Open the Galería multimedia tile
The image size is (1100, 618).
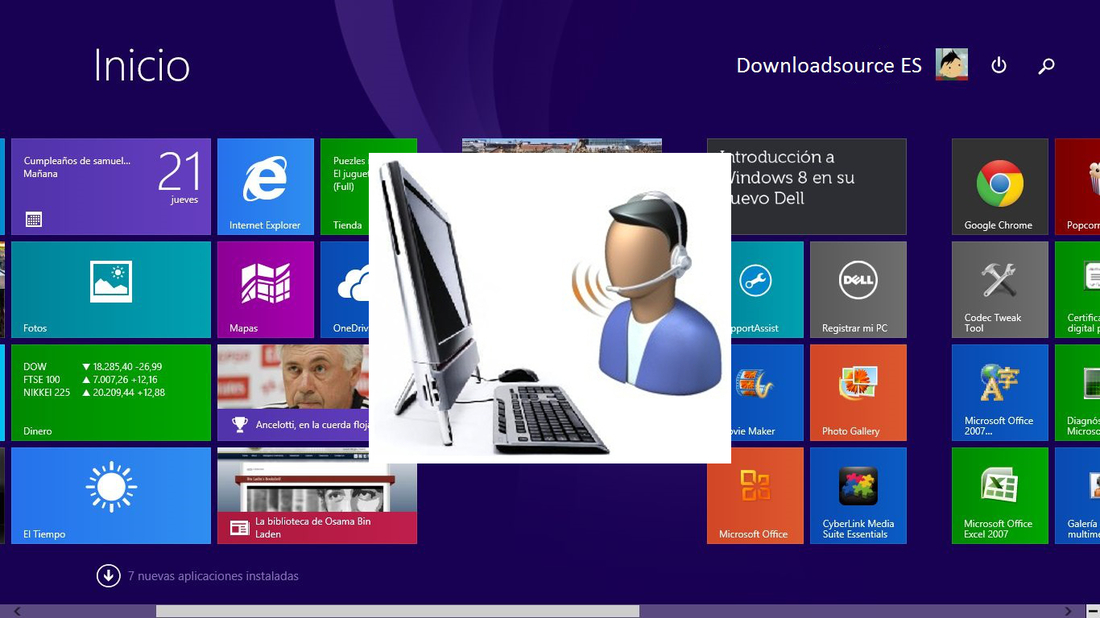click(1078, 496)
